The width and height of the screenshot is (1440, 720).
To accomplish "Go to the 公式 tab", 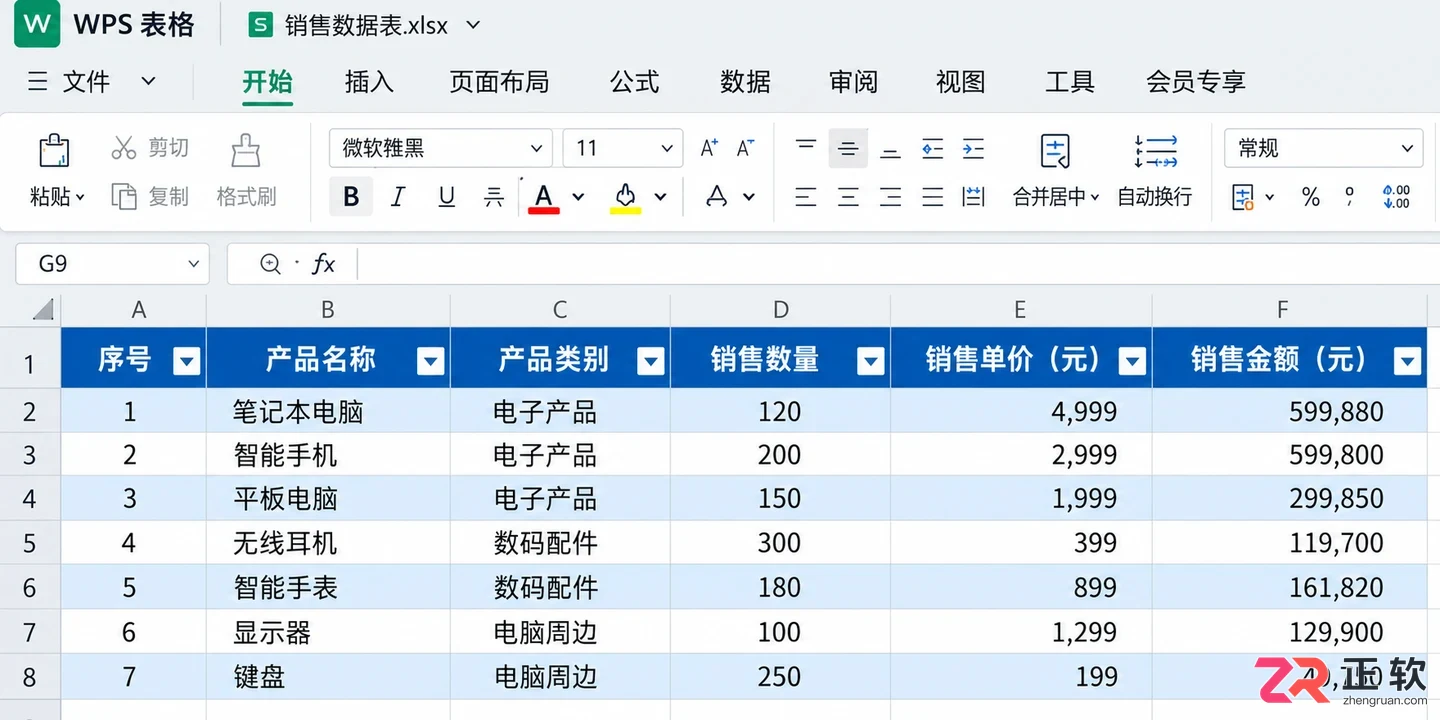I will pyautogui.click(x=635, y=81).
